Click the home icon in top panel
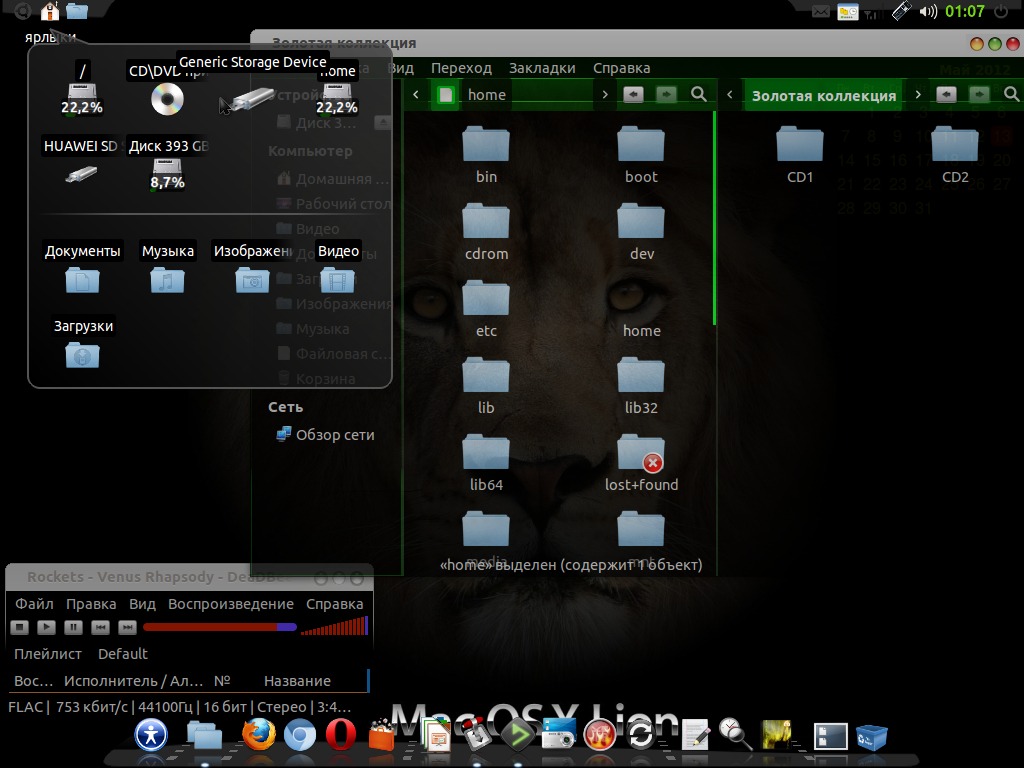 point(50,11)
